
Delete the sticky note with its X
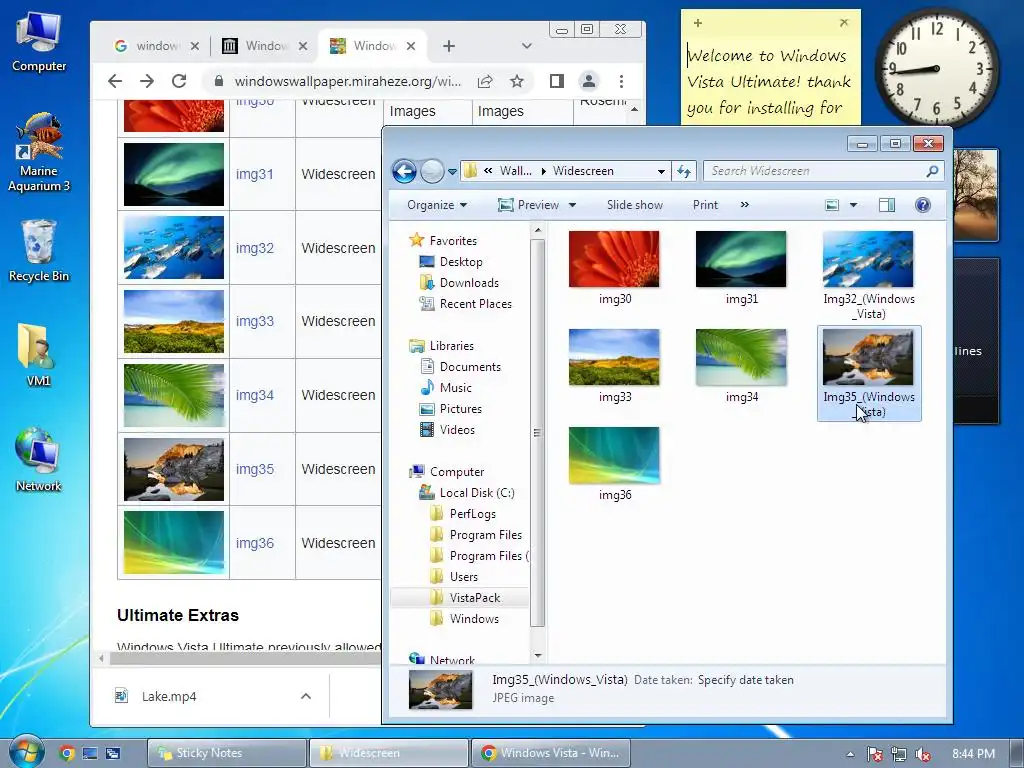point(844,23)
